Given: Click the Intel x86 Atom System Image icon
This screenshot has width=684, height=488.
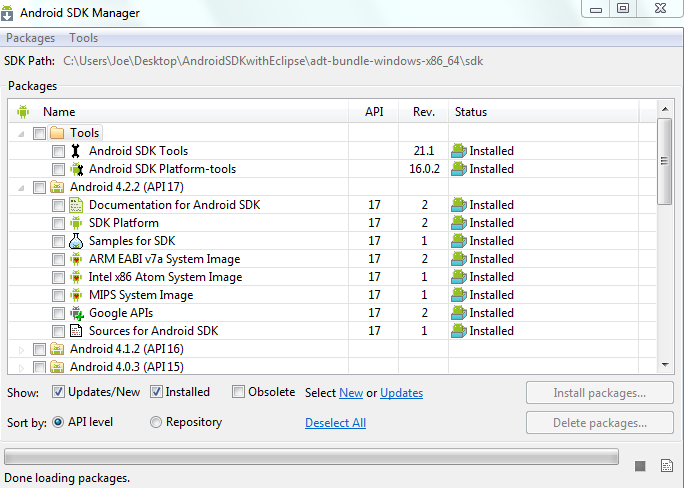Looking at the screenshot, I should tap(76, 277).
